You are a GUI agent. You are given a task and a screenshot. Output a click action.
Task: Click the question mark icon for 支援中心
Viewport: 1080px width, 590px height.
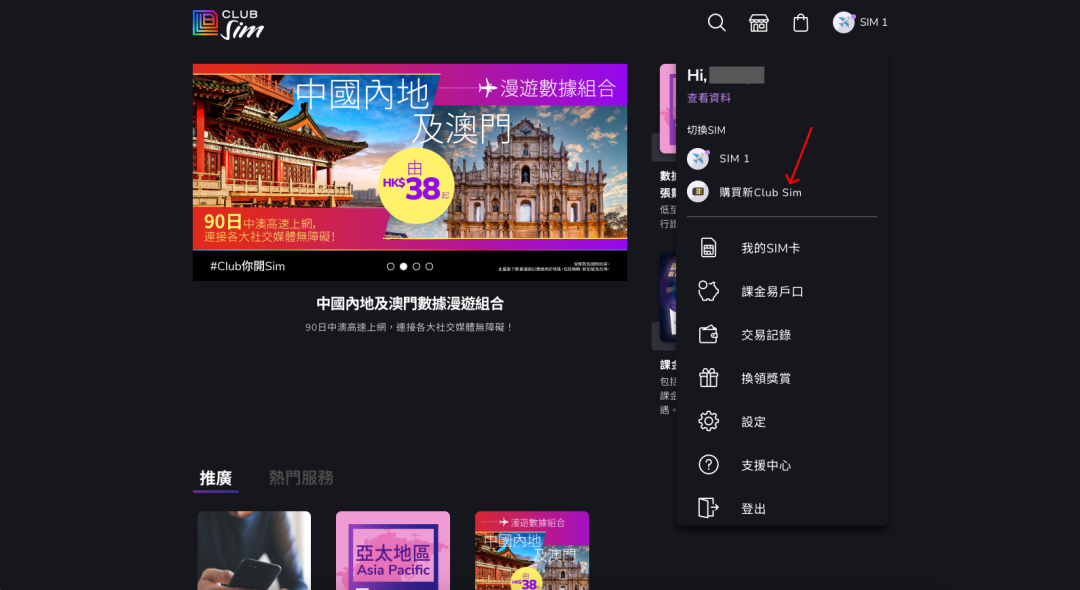[x=709, y=464]
